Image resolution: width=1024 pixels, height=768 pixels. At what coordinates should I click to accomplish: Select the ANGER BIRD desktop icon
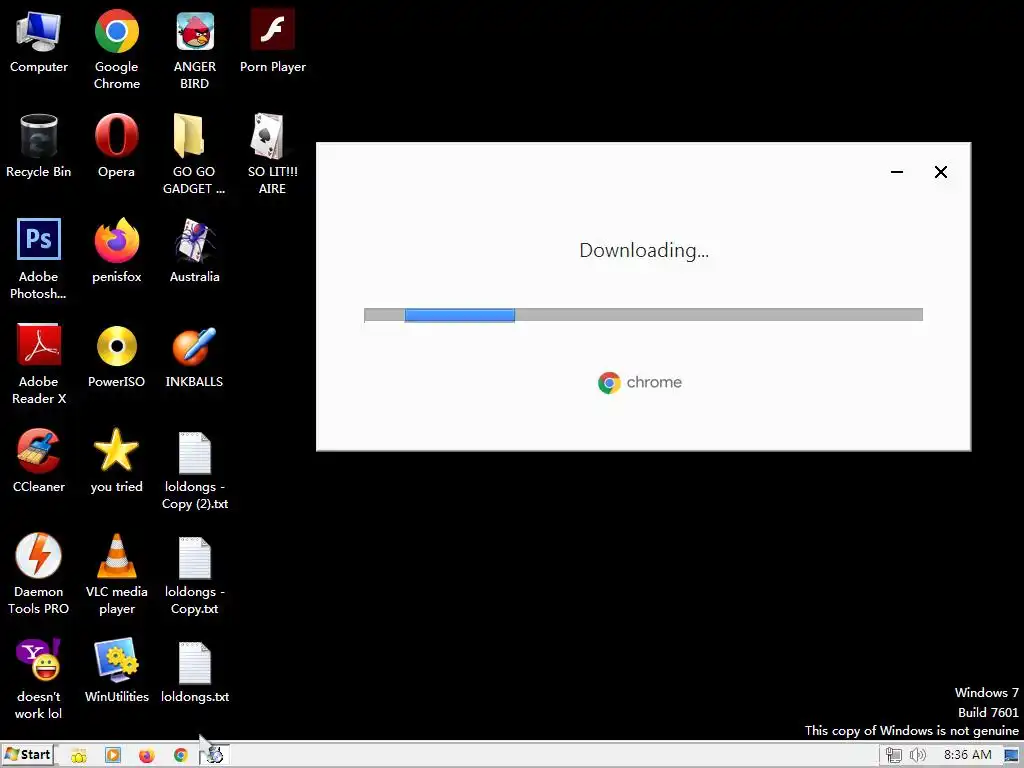195,49
